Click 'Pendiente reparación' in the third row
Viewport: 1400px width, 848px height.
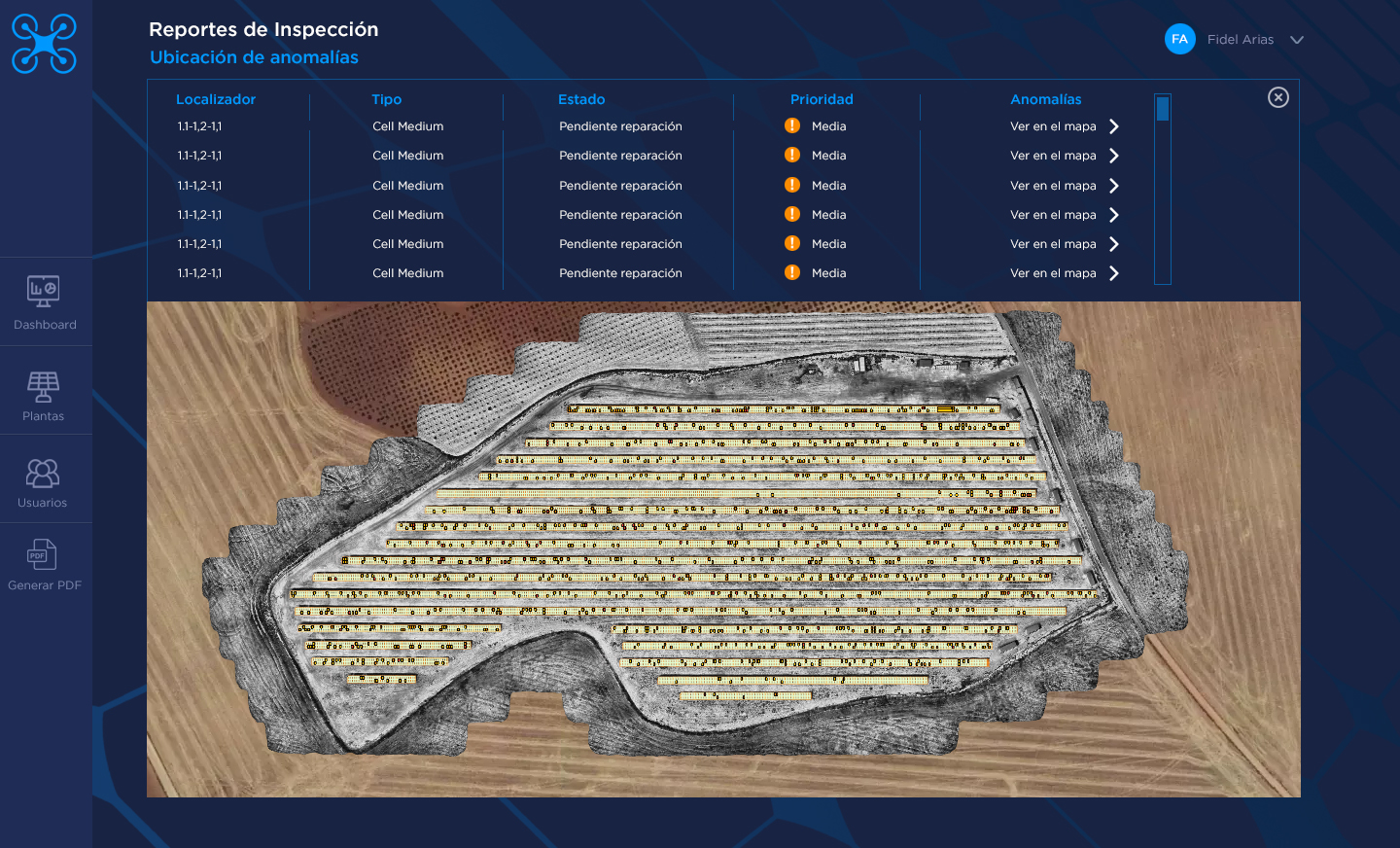click(x=620, y=186)
